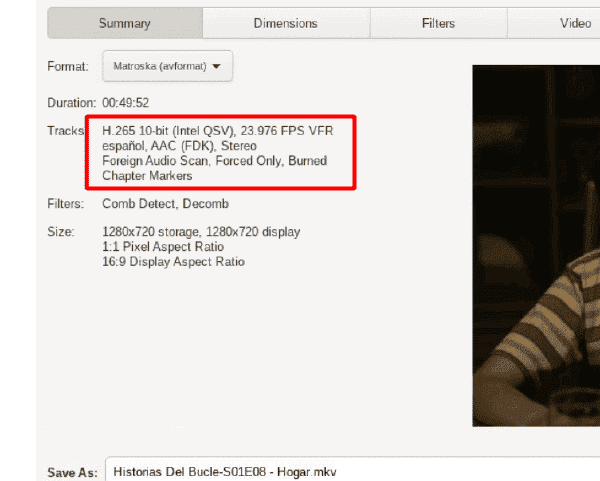This screenshot has width=600, height=481.
Task: Open the Dimensions tab
Action: coord(286,23)
